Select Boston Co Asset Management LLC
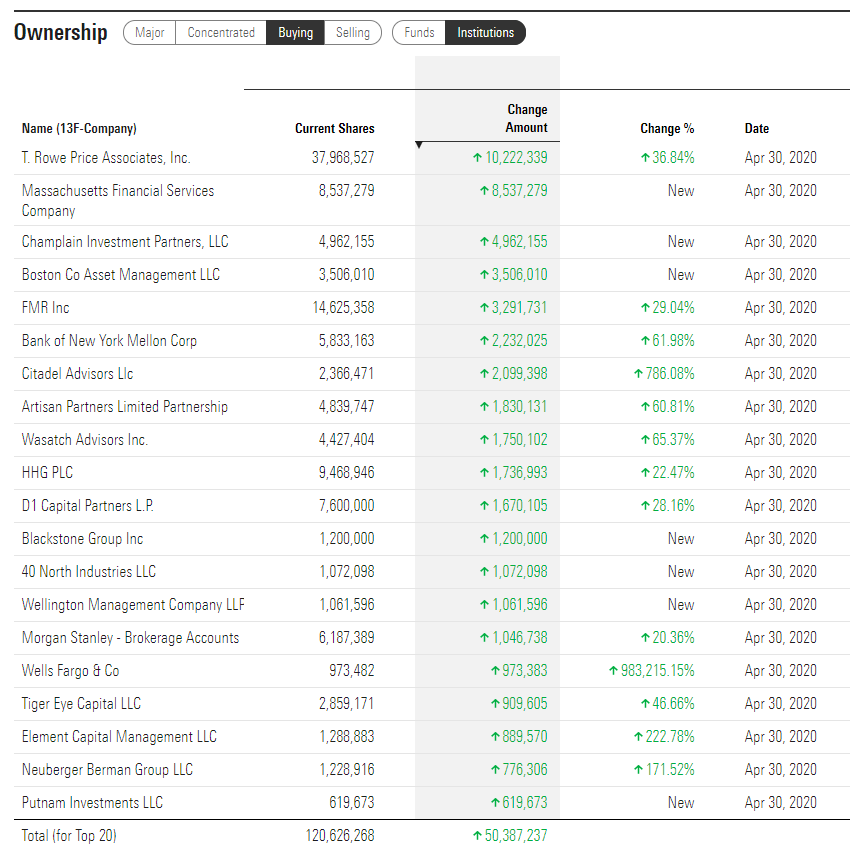The image size is (864, 845). point(121,275)
